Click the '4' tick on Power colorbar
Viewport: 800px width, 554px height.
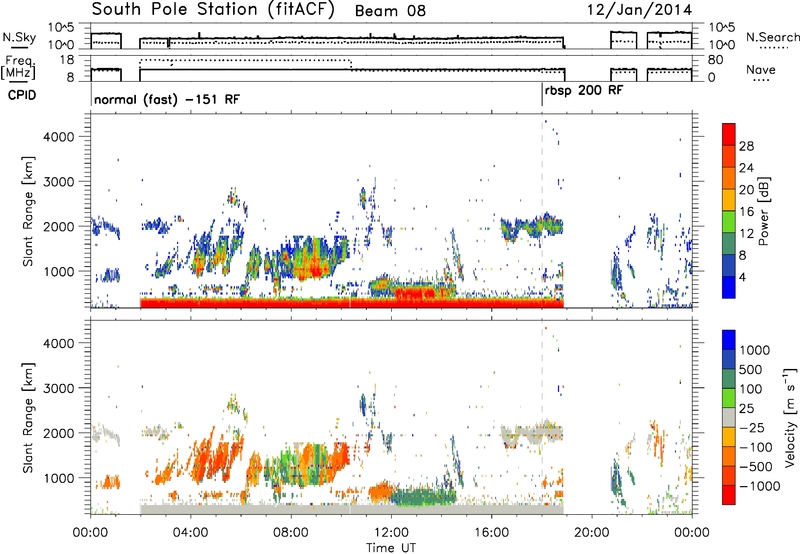pos(743,278)
